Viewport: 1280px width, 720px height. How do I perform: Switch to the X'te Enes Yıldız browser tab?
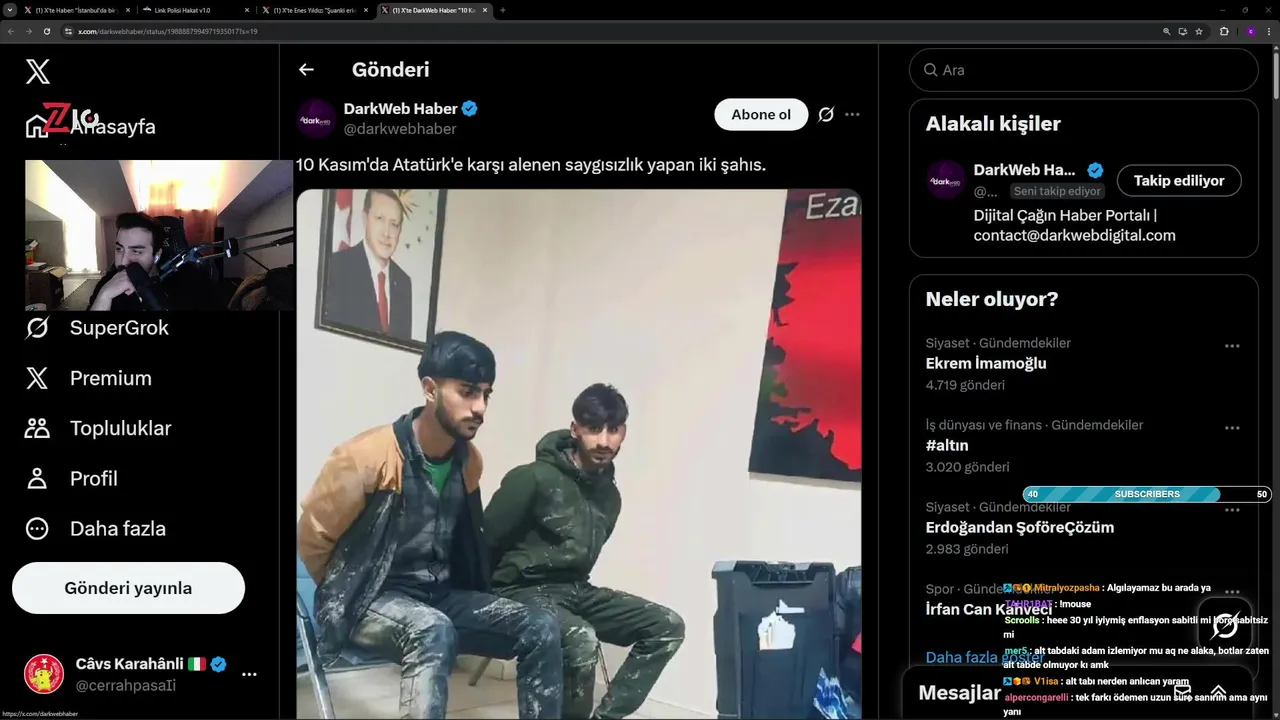coord(313,10)
